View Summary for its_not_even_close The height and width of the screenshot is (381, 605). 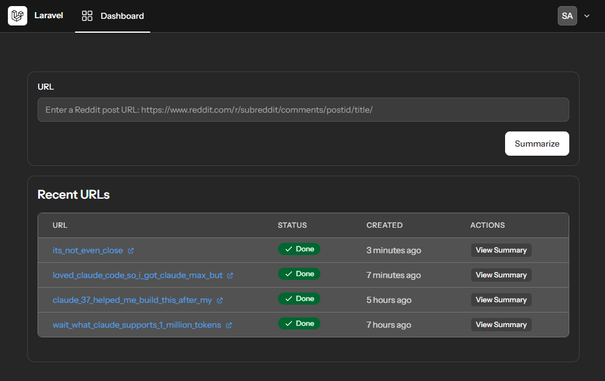tap(501, 250)
